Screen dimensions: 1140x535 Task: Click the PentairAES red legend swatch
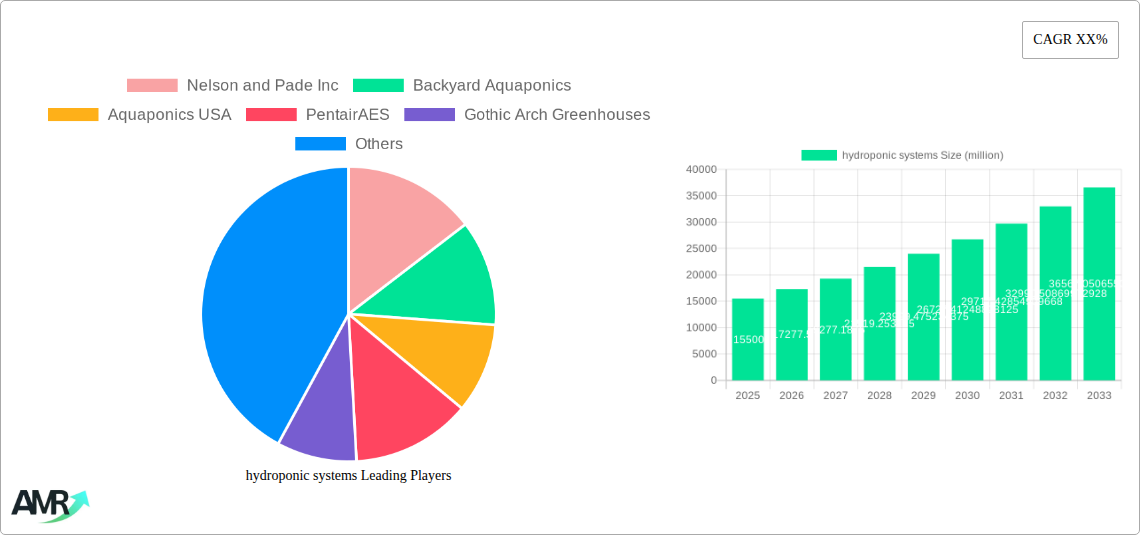pos(271,115)
